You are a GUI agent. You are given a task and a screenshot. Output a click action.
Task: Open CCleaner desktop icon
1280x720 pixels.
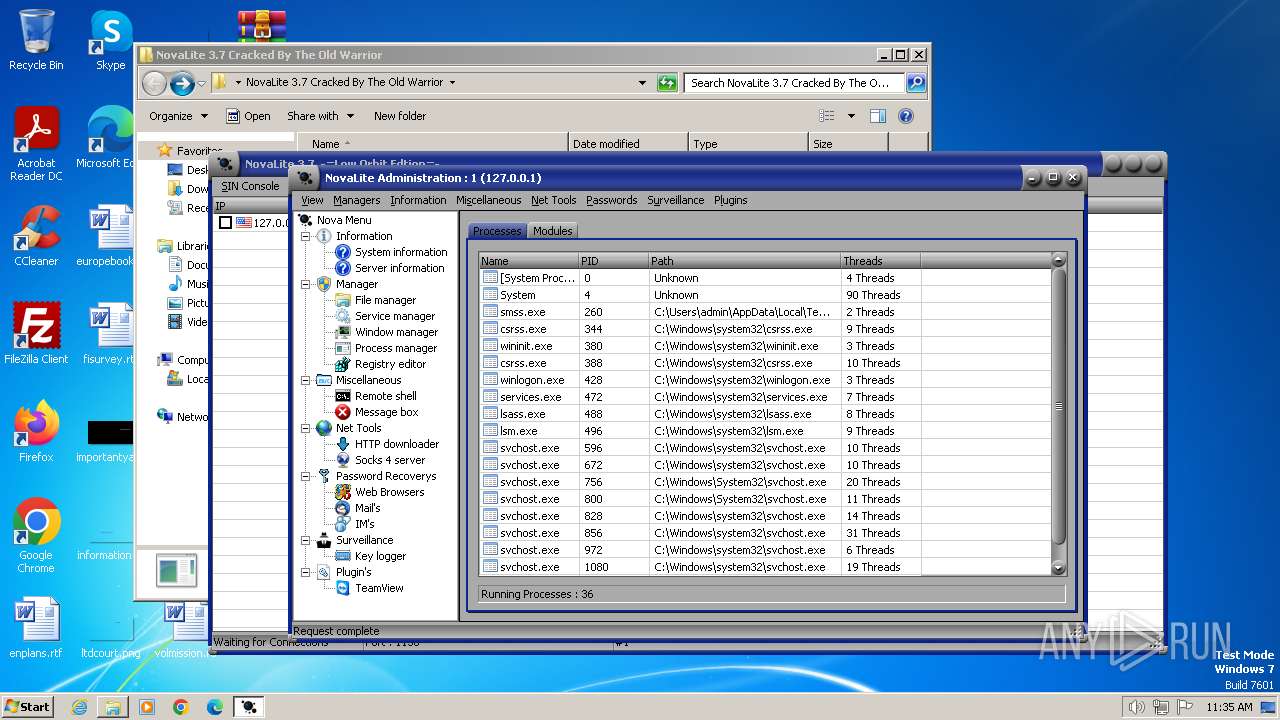pyautogui.click(x=36, y=236)
